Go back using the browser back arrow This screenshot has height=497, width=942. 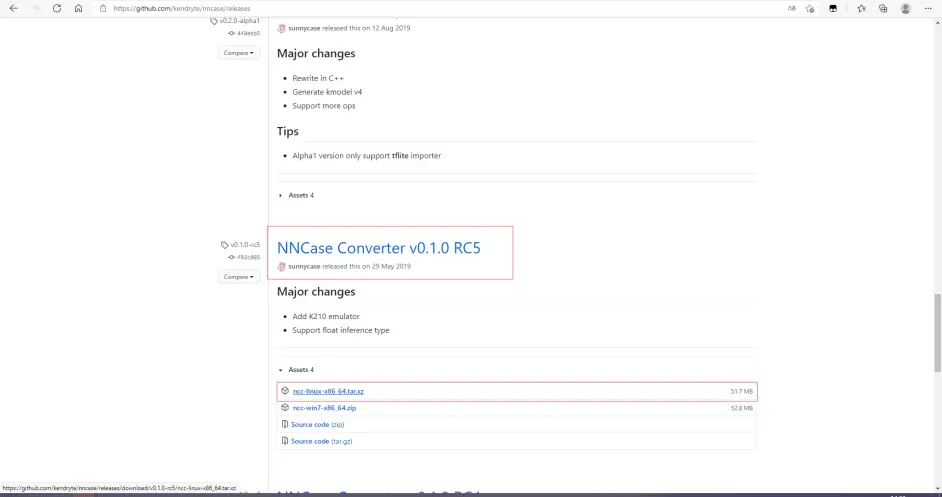(14, 8)
